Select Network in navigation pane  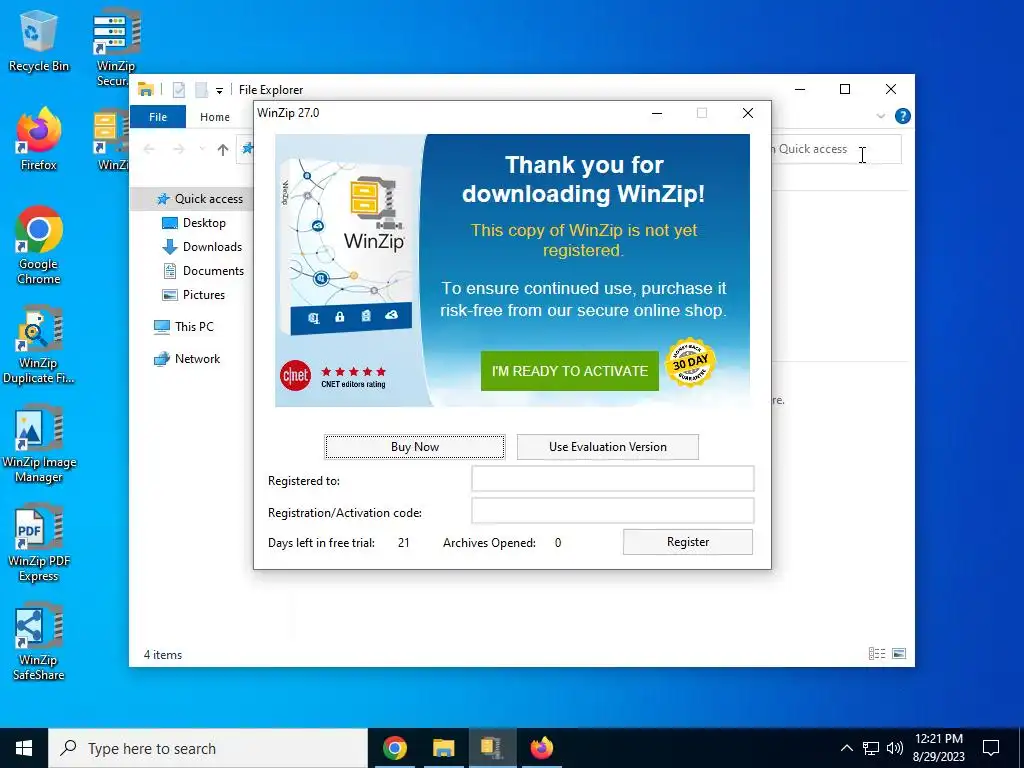187,359
